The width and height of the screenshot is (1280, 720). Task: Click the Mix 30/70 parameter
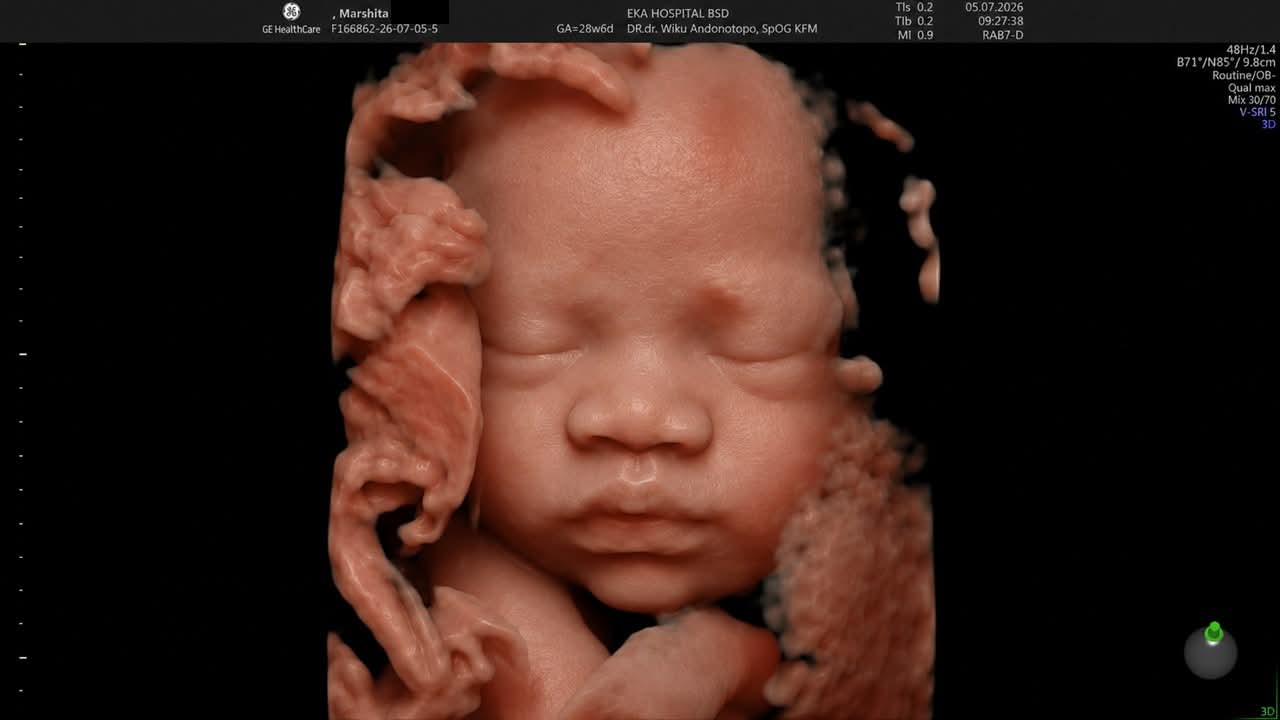click(1252, 100)
